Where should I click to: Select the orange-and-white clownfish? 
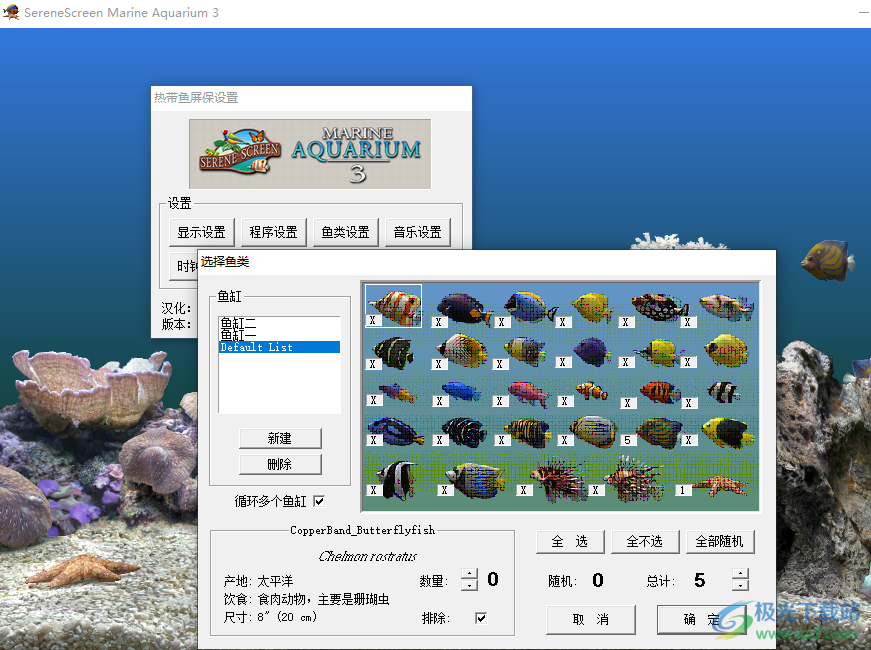[591, 391]
